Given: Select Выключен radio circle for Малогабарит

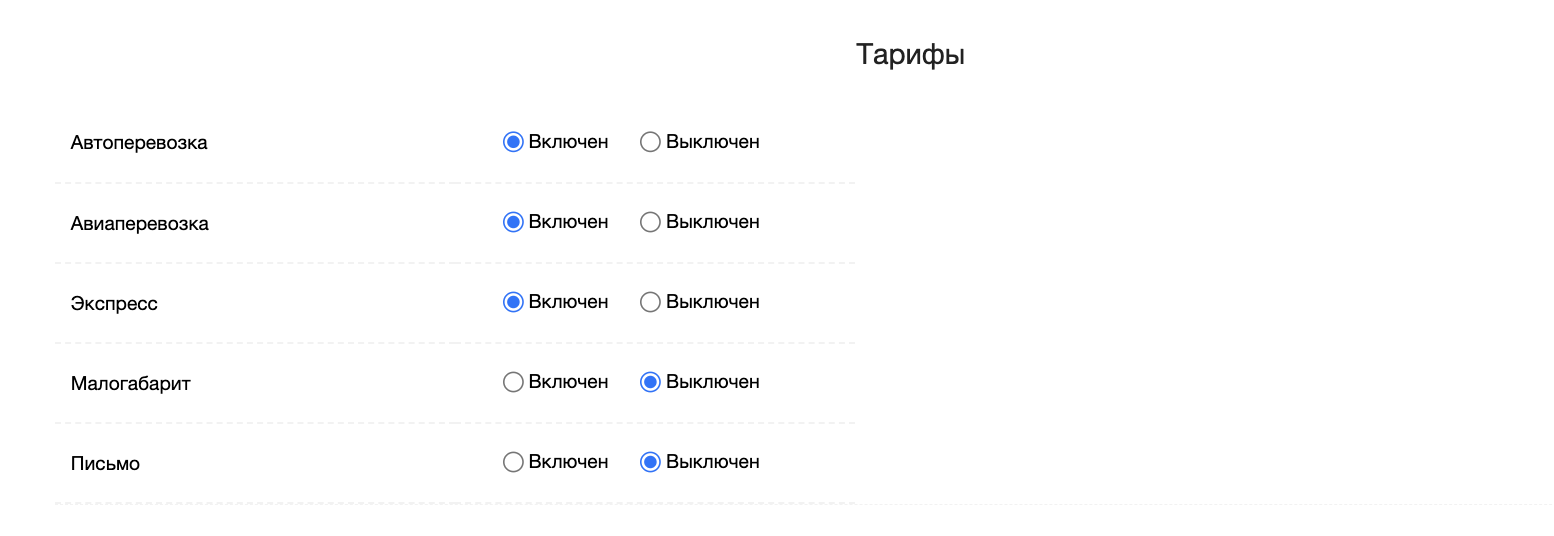Looking at the screenshot, I should [650, 382].
